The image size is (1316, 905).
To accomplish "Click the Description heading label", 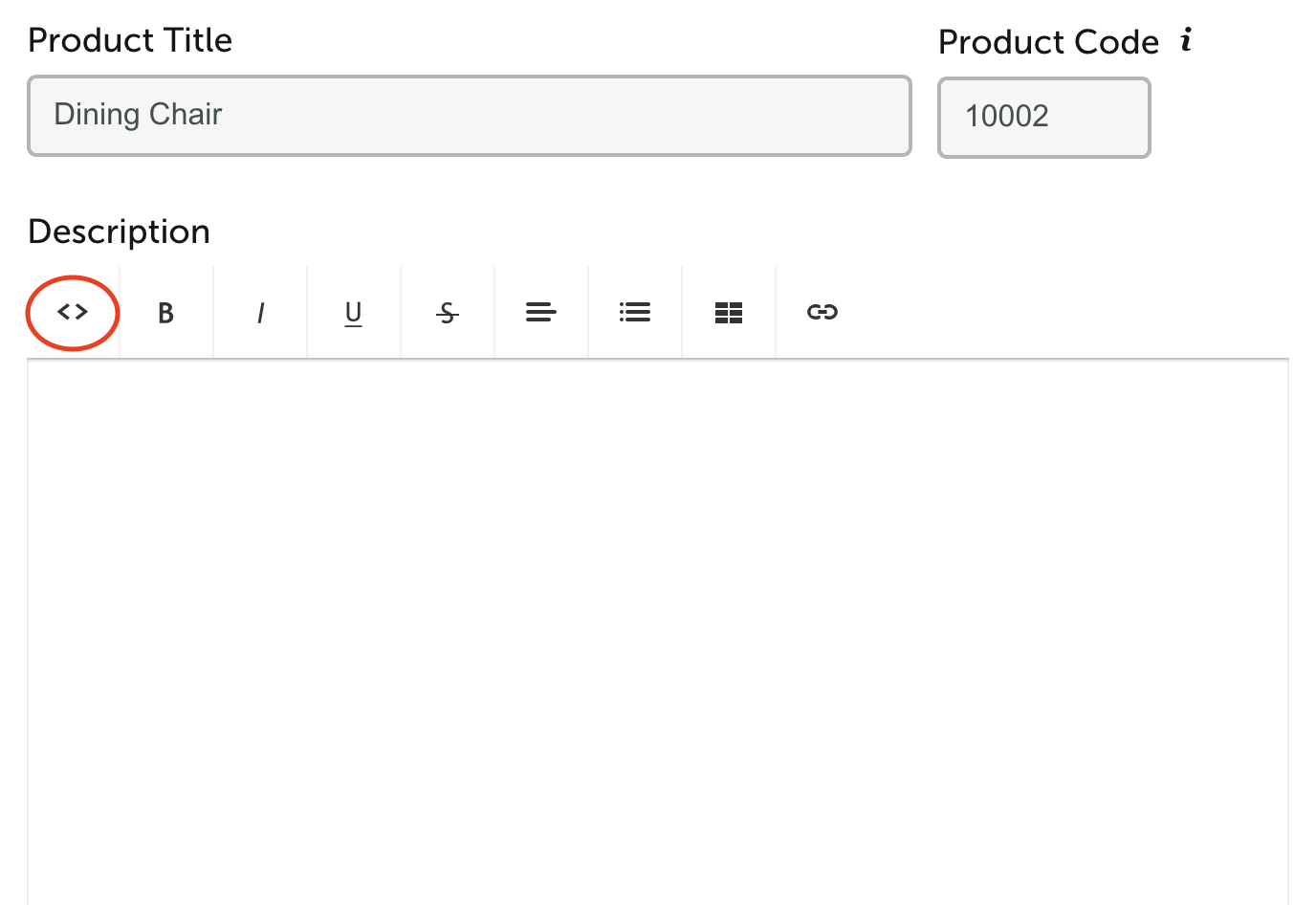I will (x=119, y=232).
